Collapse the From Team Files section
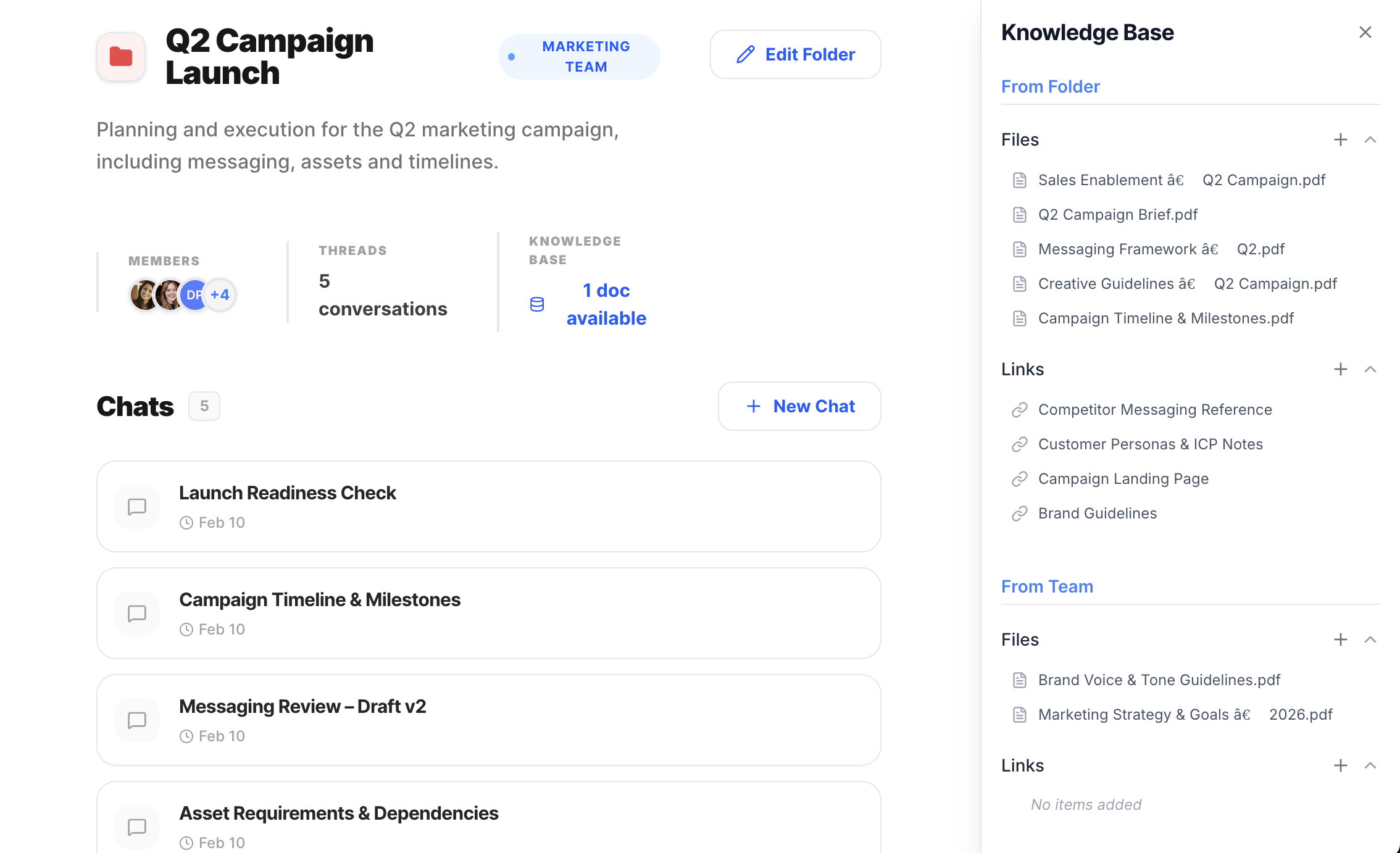 coord(1370,640)
